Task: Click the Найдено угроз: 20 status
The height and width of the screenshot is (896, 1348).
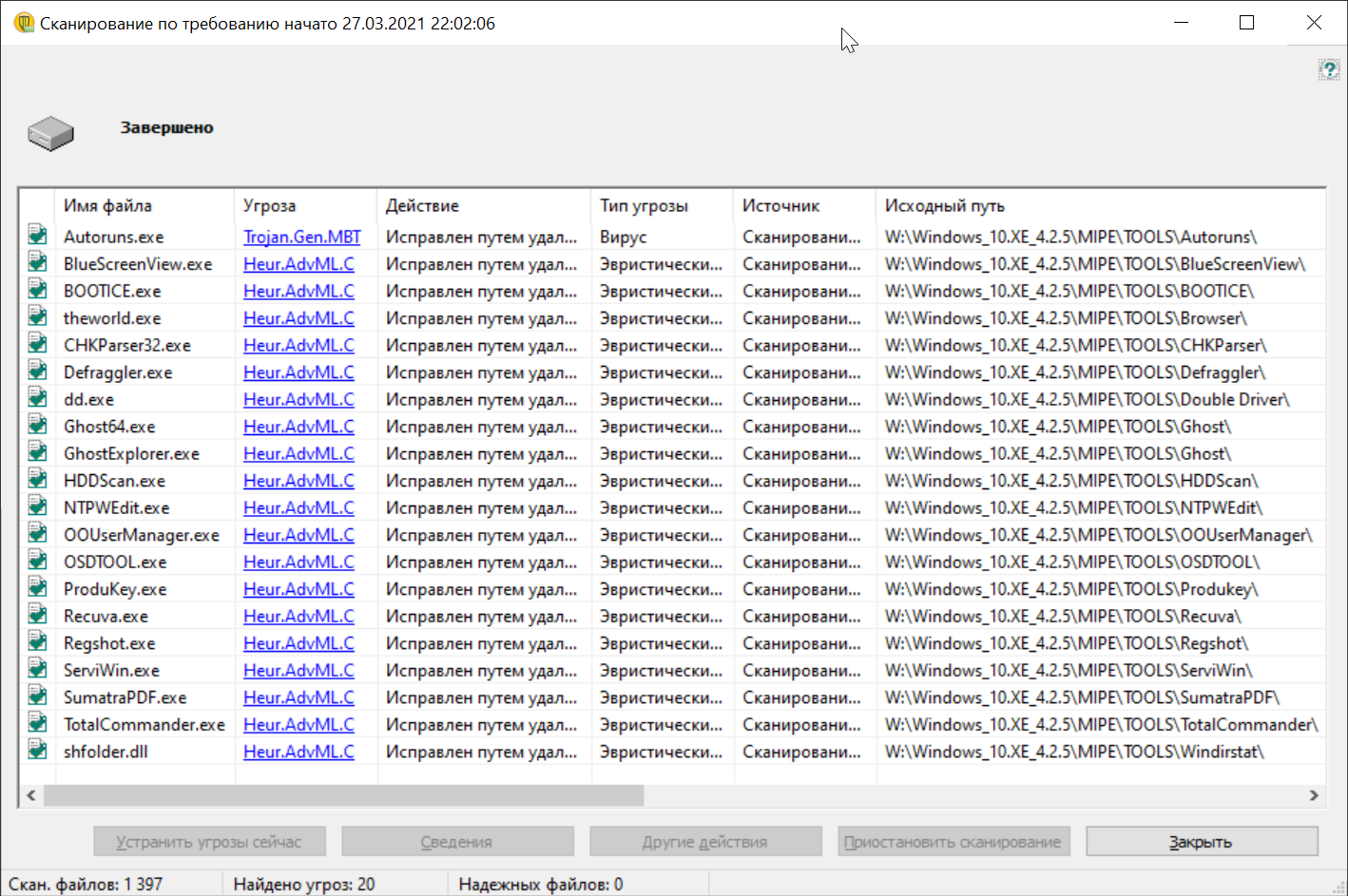Action: point(304,885)
